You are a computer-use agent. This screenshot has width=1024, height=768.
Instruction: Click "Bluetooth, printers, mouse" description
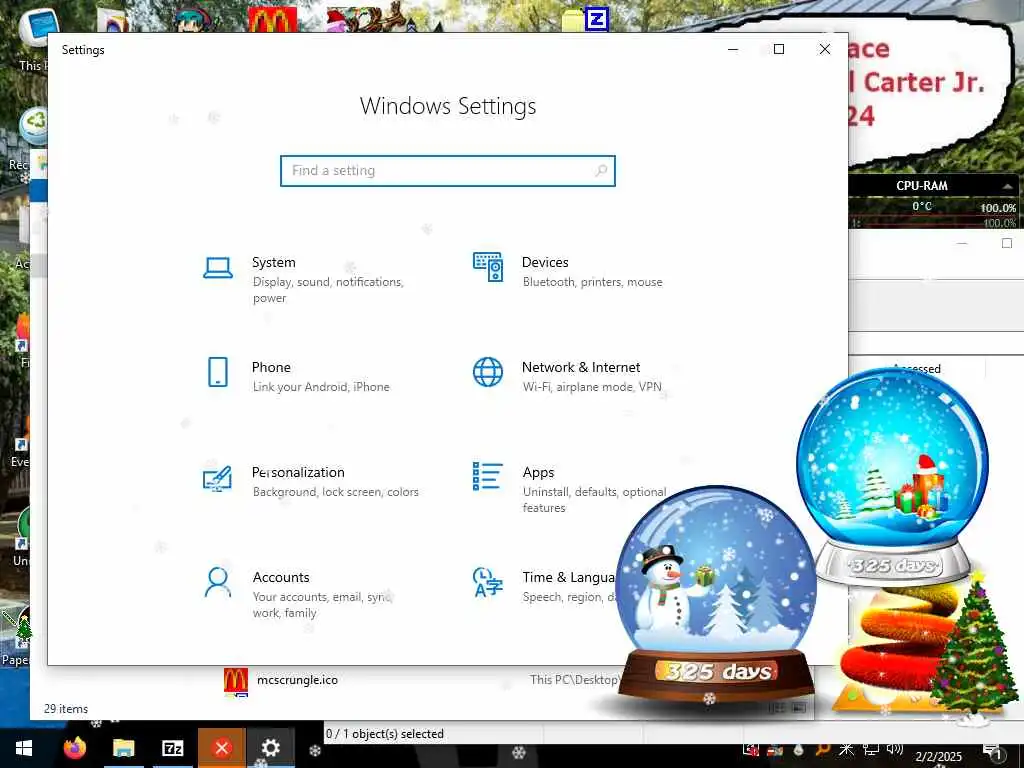tap(592, 282)
